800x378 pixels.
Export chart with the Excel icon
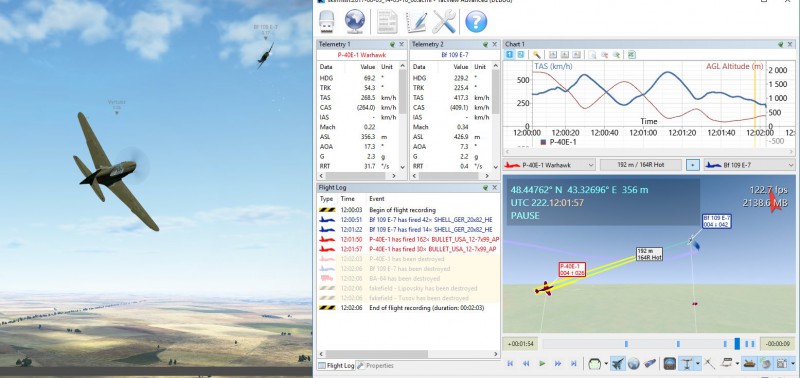pyautogui.click(x=631, y=55)
